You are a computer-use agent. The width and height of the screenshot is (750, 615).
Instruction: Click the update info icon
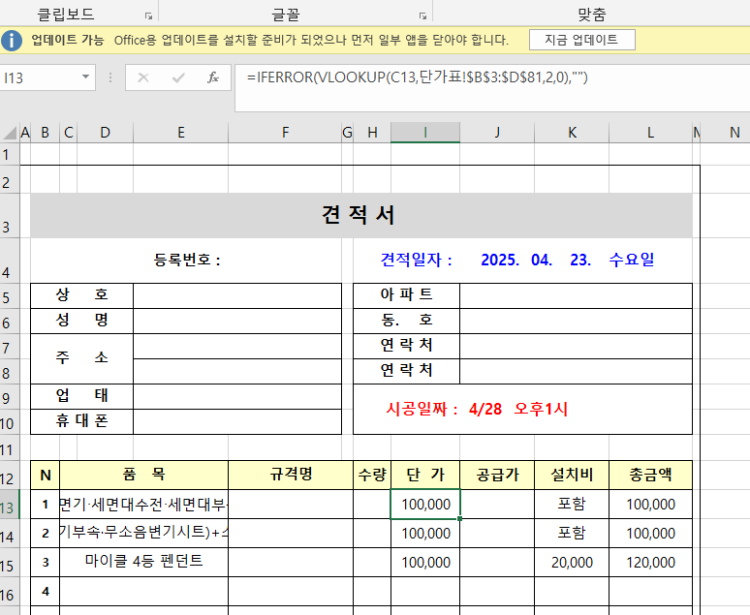(x=11, y=40)
